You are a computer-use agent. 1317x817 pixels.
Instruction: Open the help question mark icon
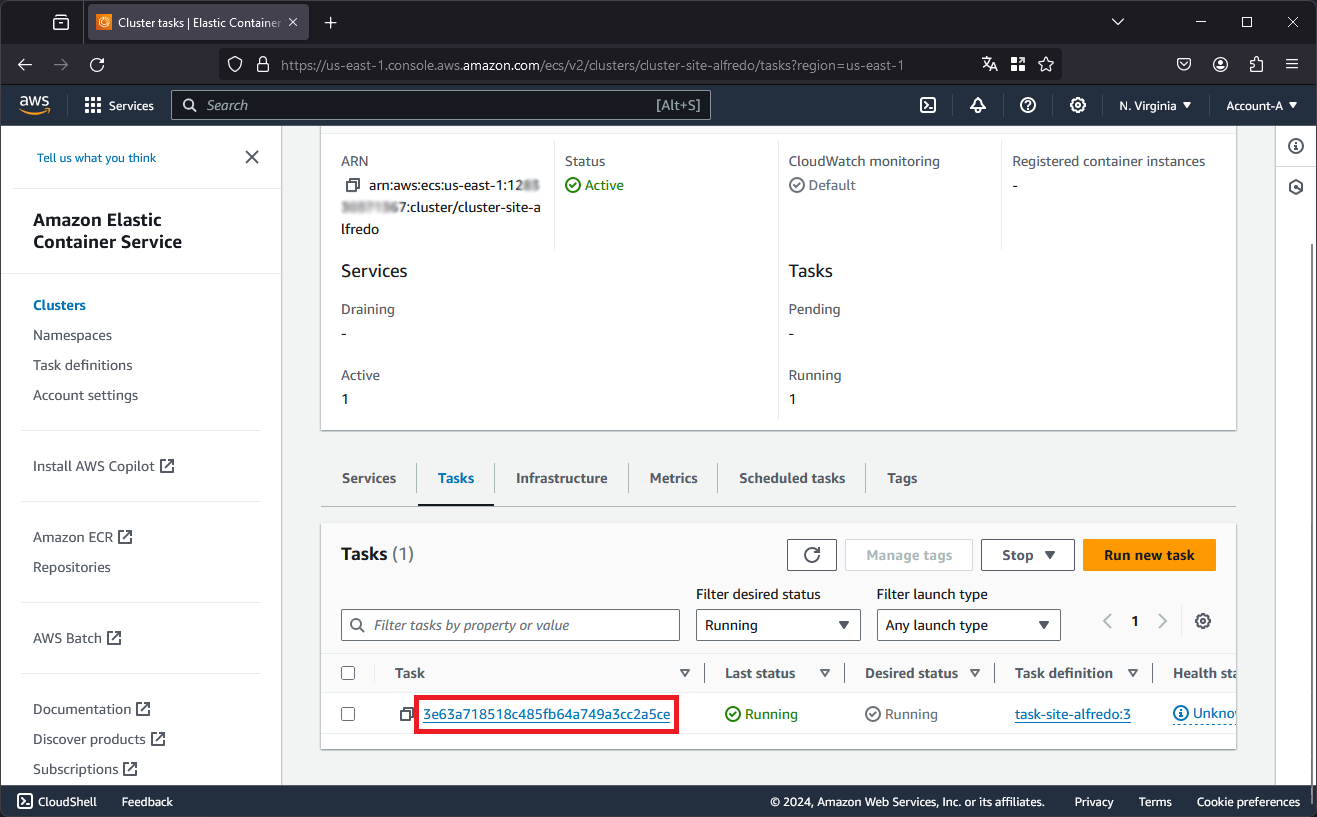(x=1028, y=105)
